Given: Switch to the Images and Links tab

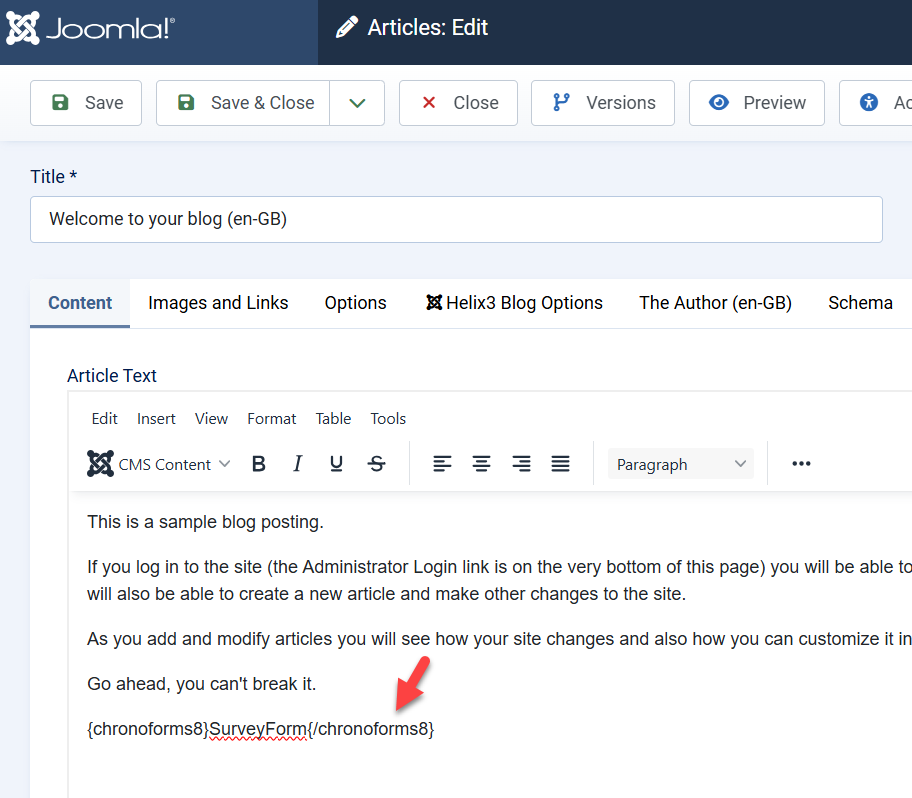Looking at the screenshot, I should click(217, 302).
